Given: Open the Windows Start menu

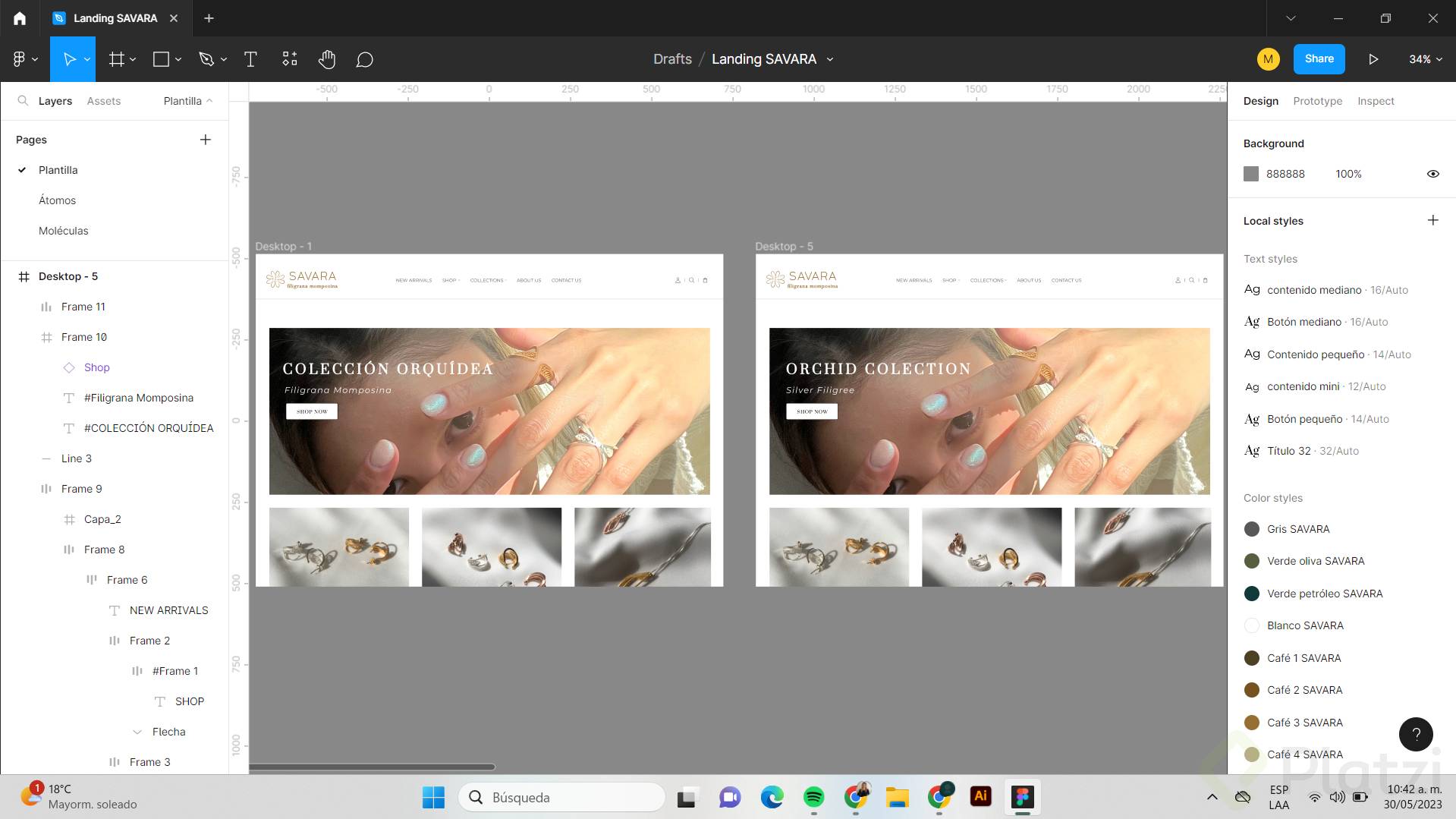Looking at the screenshot, I should pos(433,797).
